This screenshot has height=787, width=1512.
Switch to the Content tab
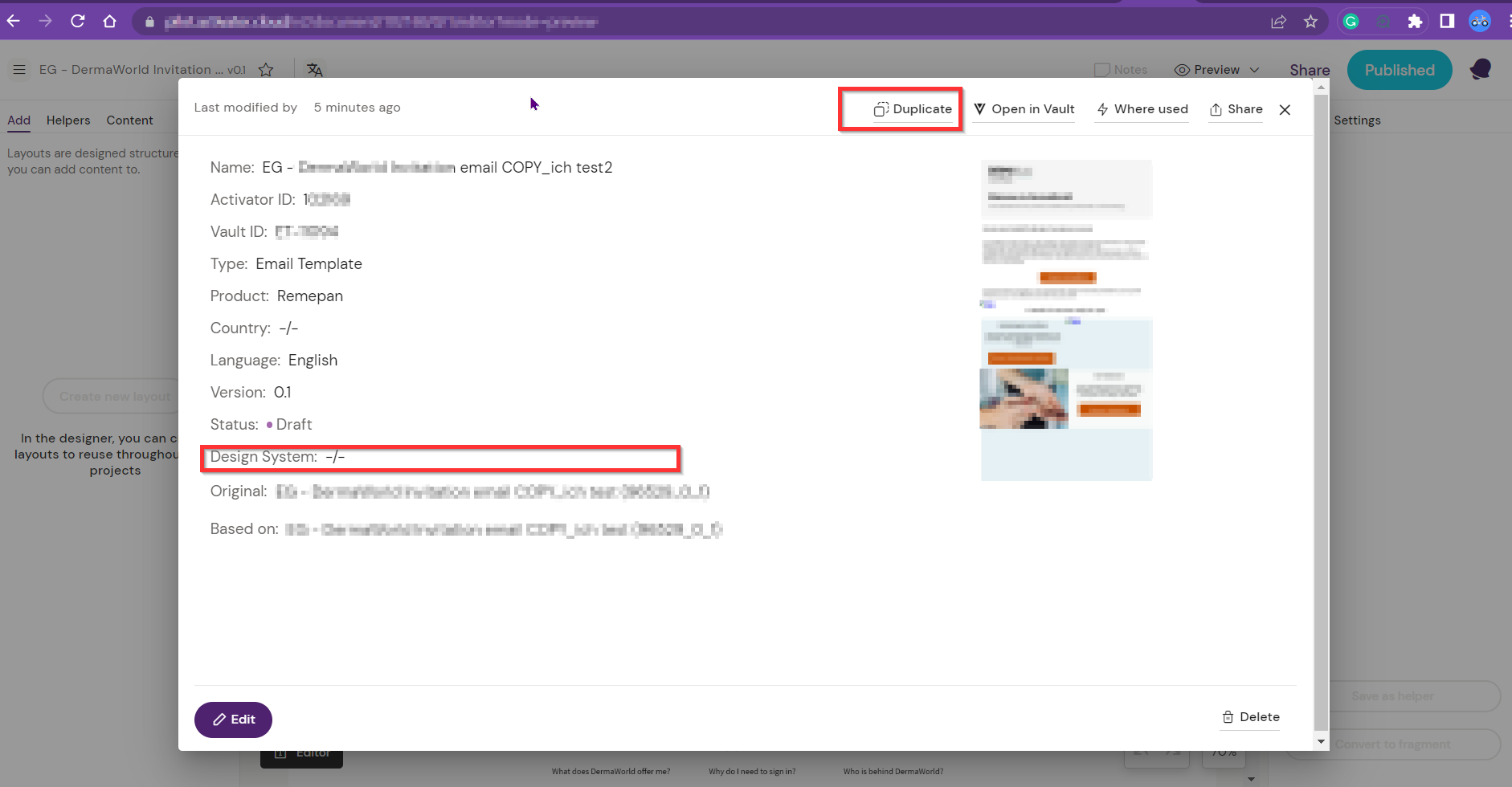click(129, 120)
